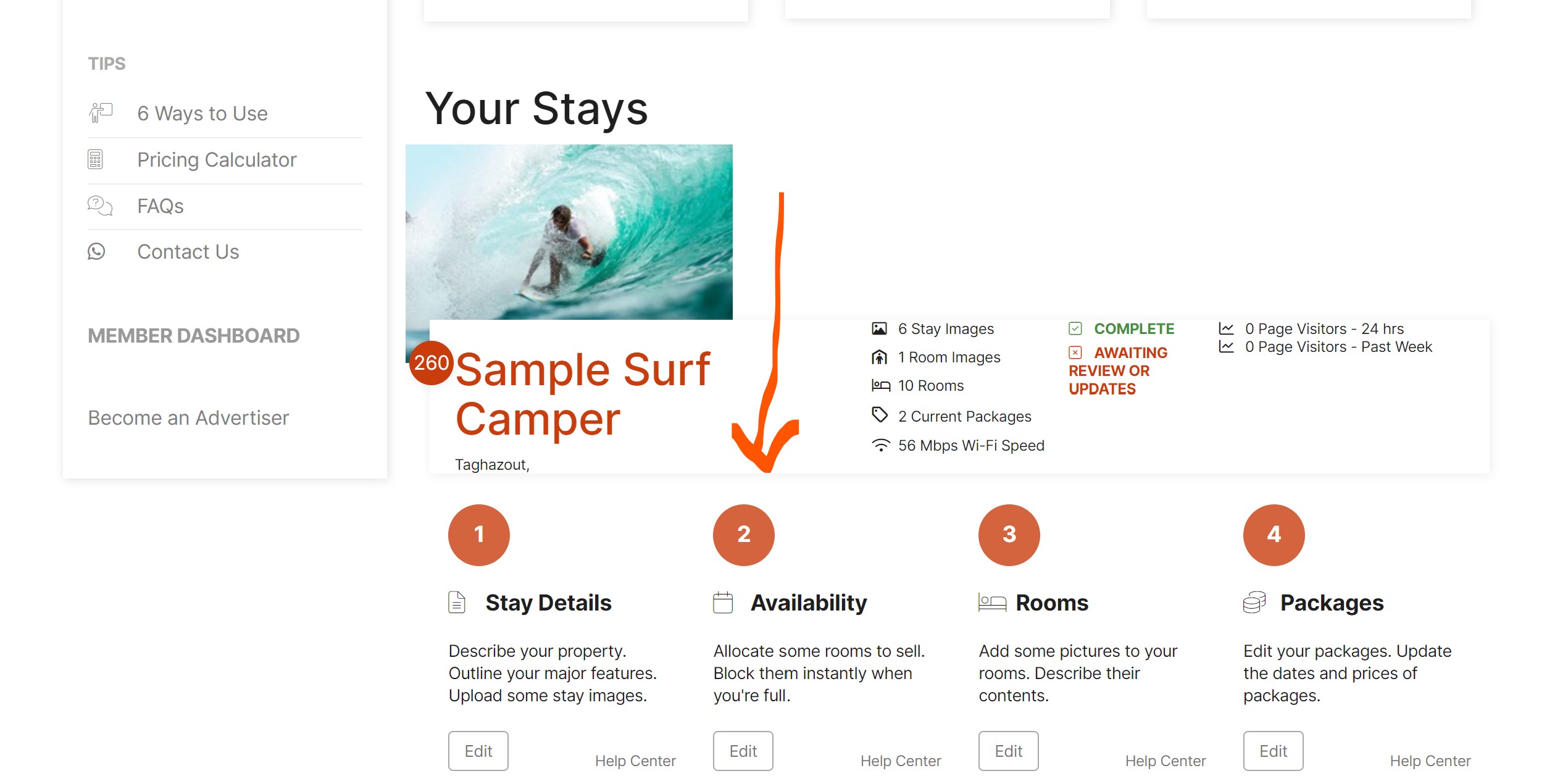This screenshot has width=1568, height=784.
Task: Click Edit button under Packages
Action: point(1274,751)
